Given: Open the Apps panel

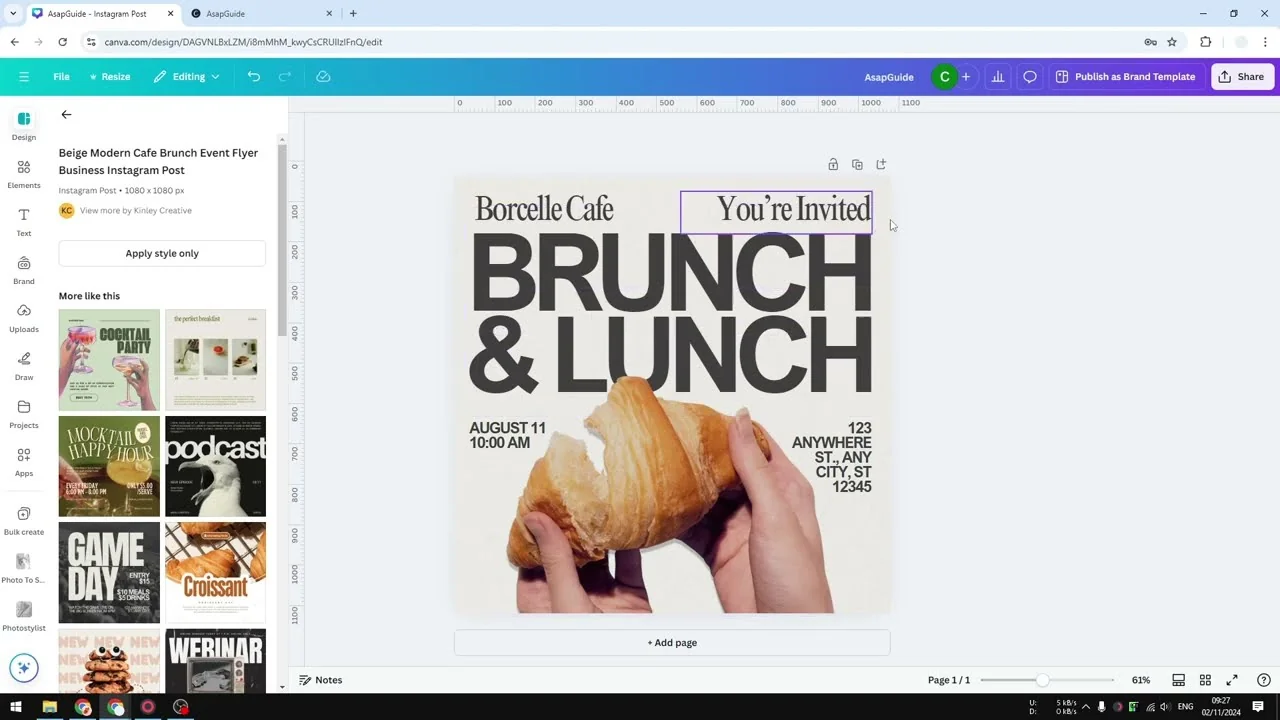Looking at the screenshot, I should click(23, 462).
